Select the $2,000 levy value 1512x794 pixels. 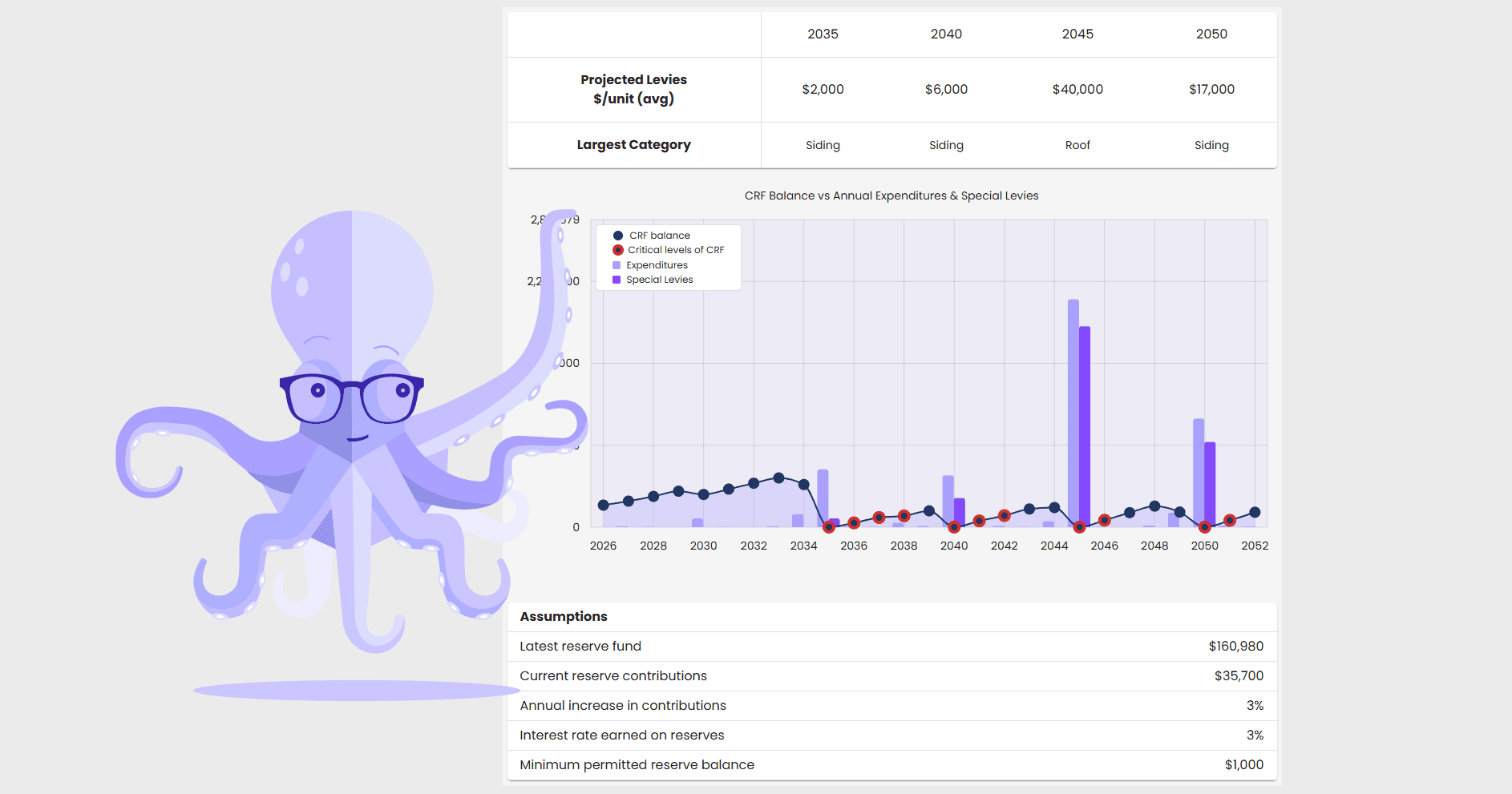point(823,89)
